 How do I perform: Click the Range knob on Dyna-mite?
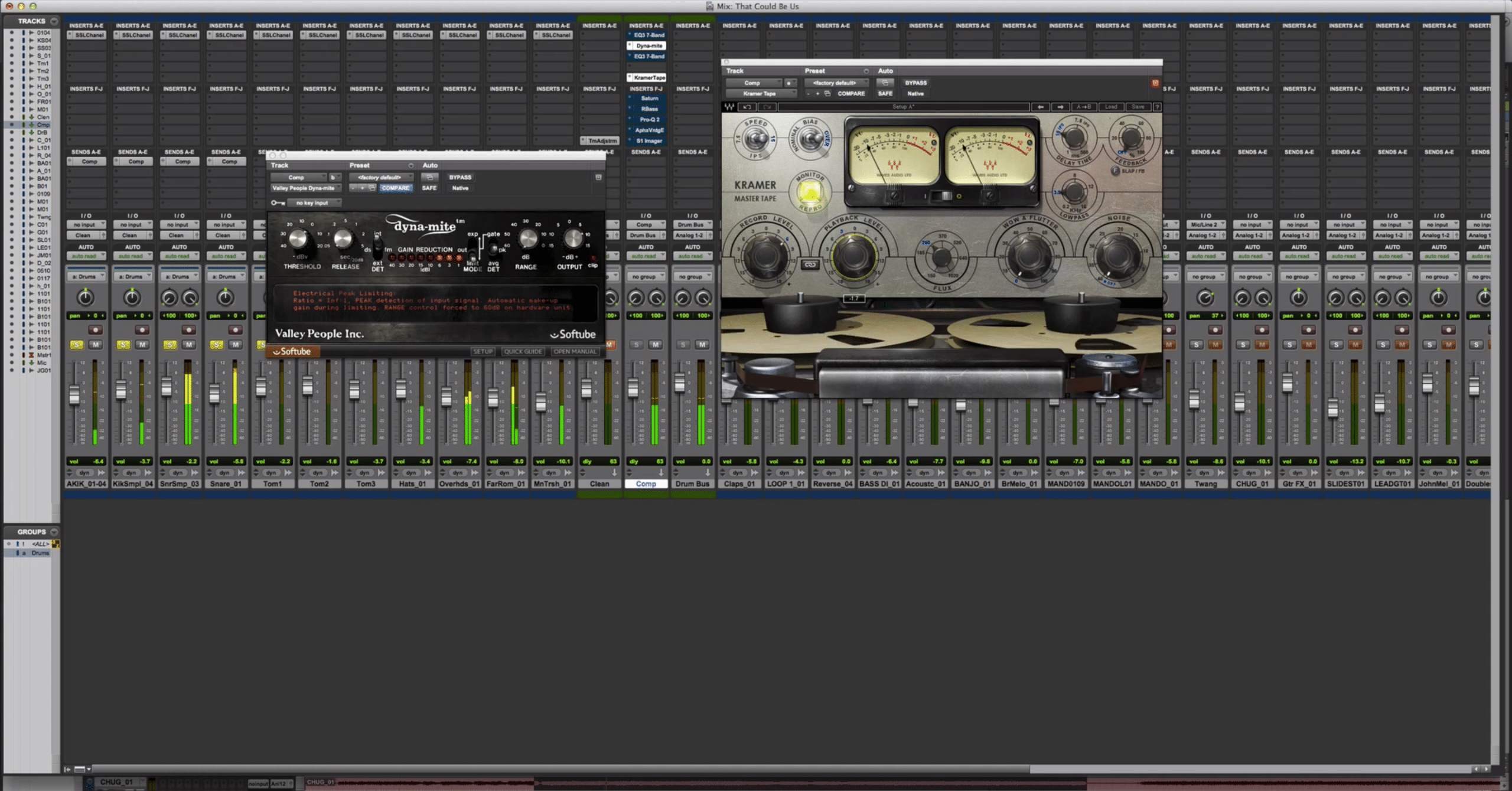(527, 238)
